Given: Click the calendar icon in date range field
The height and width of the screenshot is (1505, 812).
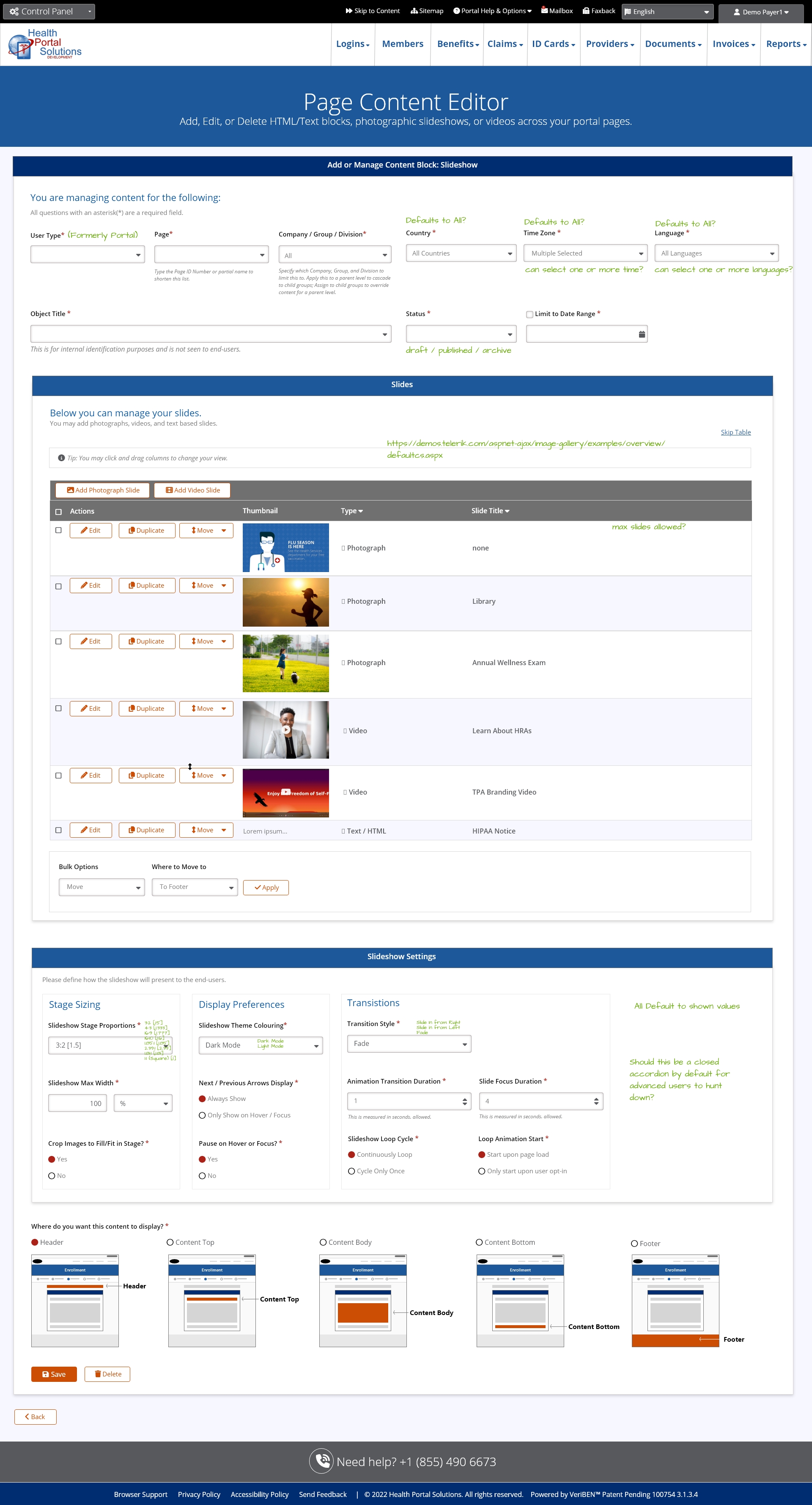Looking at the screenshot, I should (x=642, y=334).
